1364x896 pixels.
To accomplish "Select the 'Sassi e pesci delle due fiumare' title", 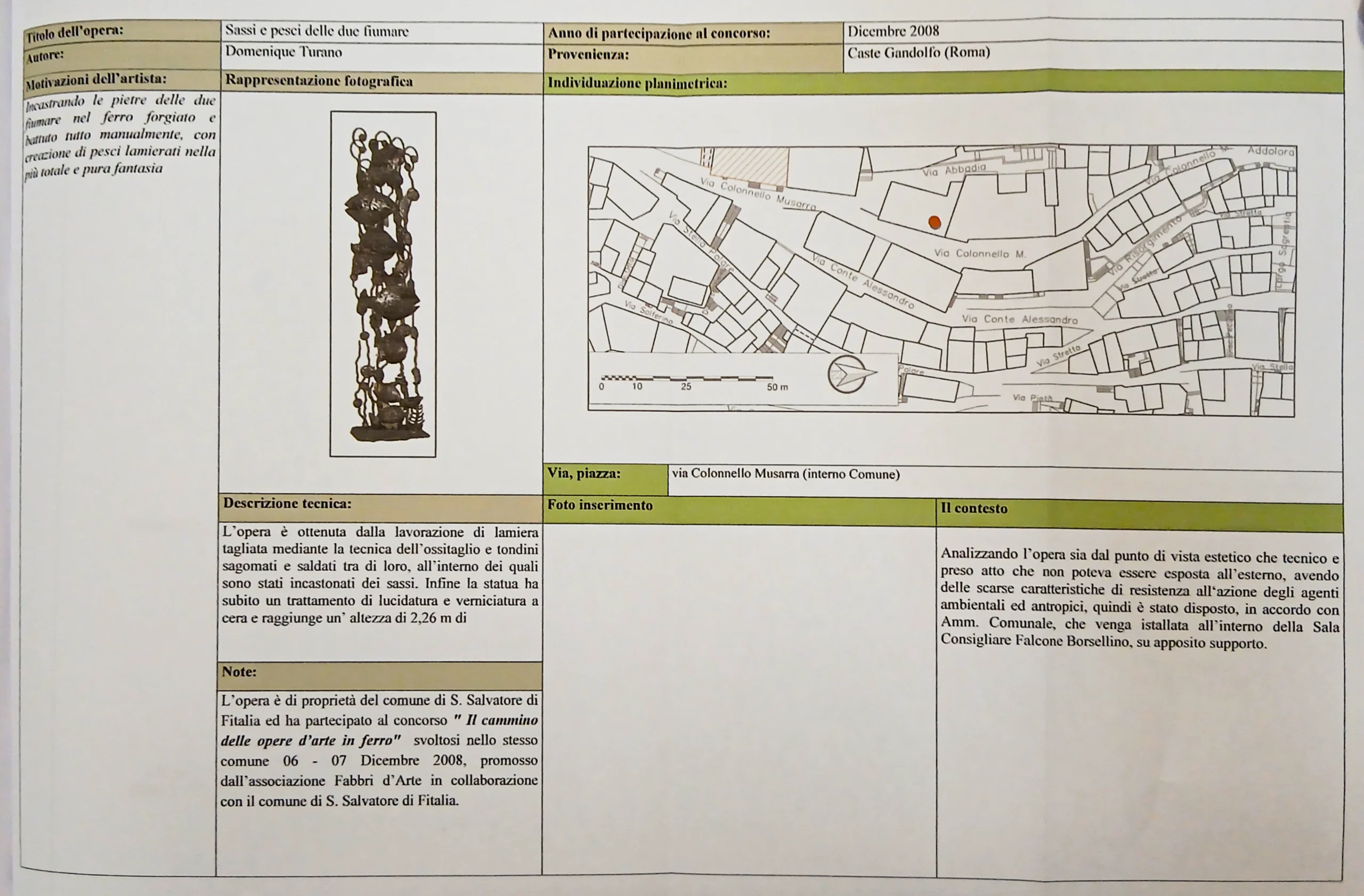I will coord(316,31).
